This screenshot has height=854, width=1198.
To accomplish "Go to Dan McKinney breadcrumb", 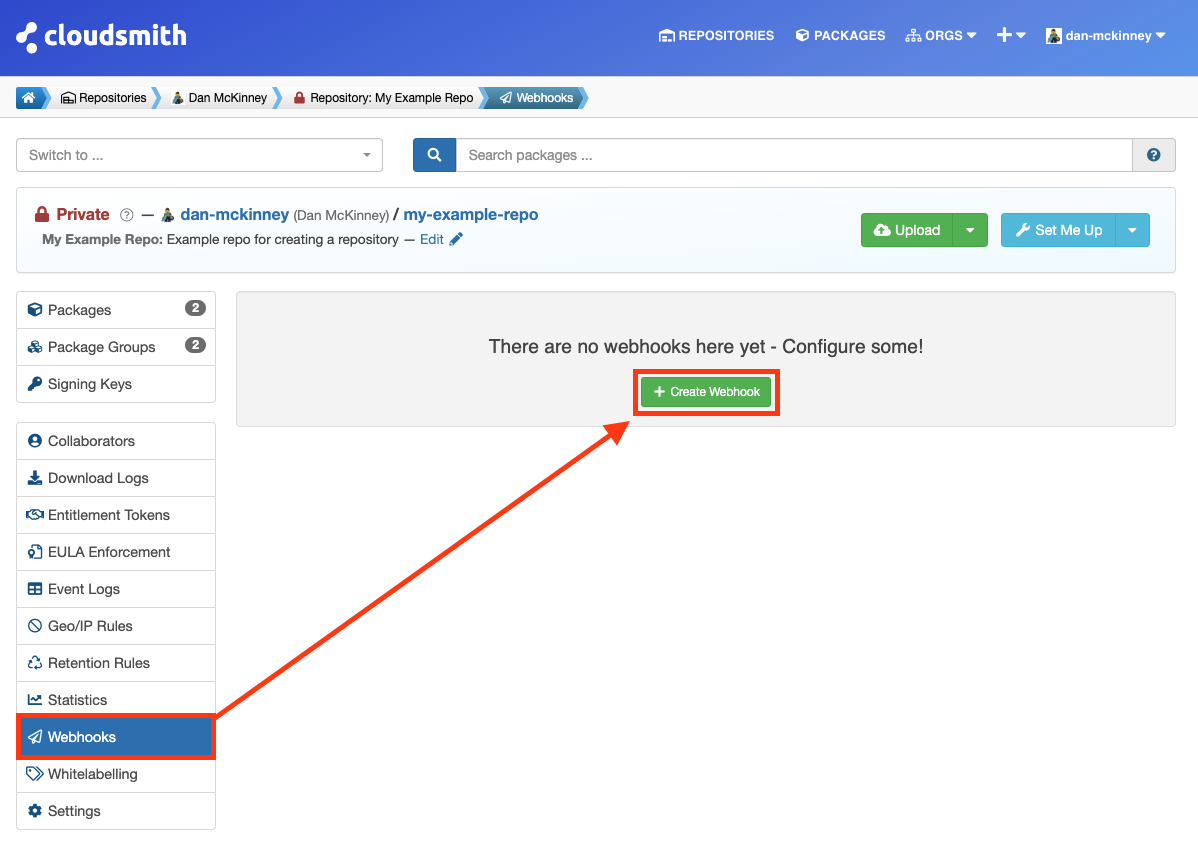I will 220,98.
